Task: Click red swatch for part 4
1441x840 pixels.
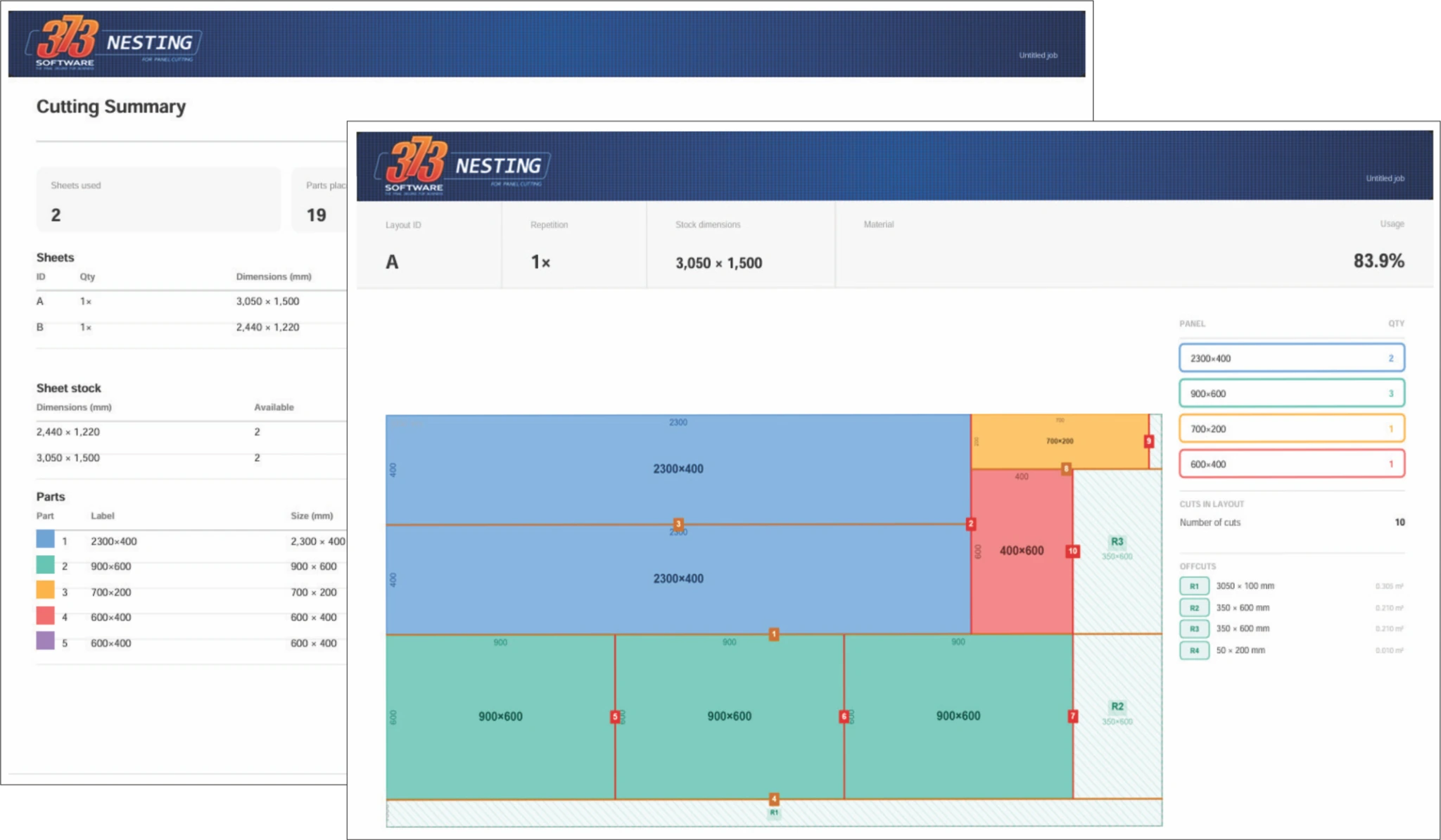Action: [45, 616]
